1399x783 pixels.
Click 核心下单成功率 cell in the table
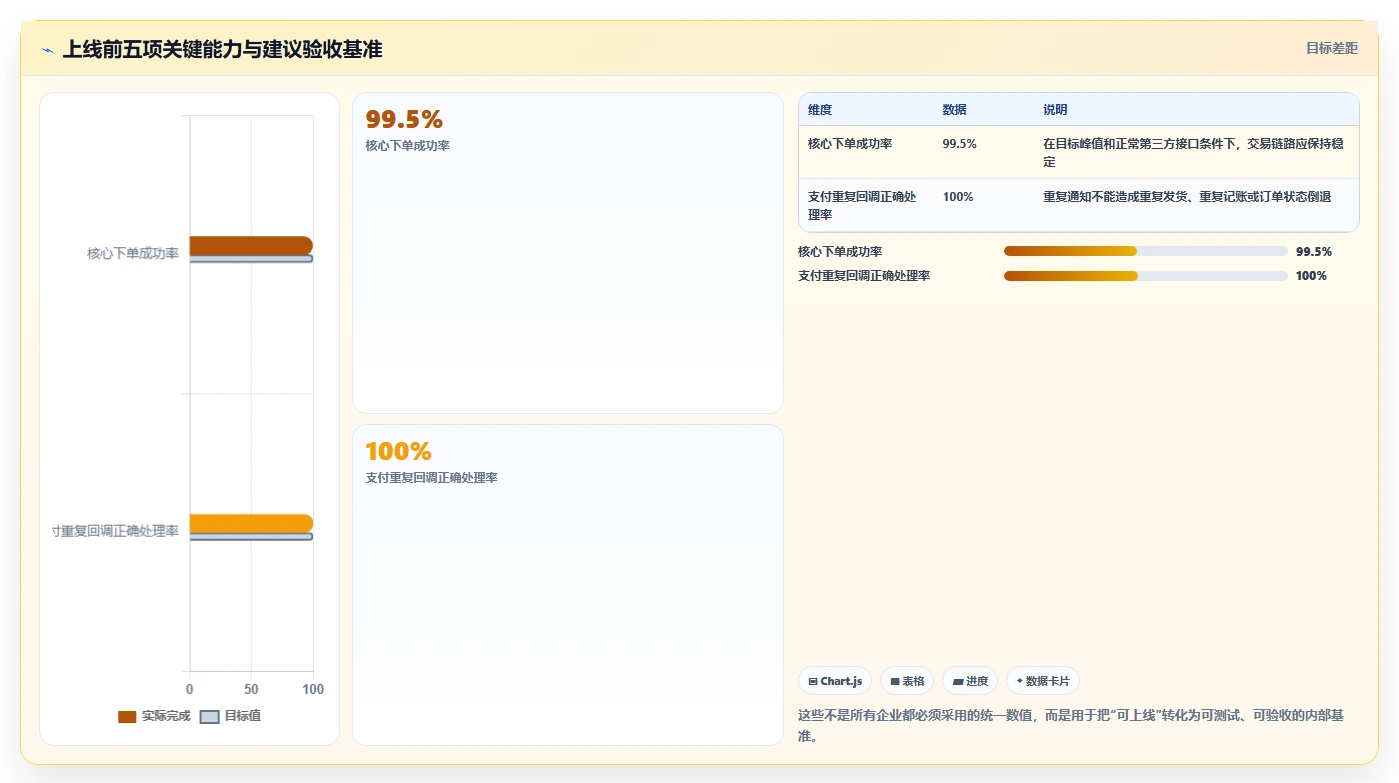pyautogui.click(x=850, y=144)
